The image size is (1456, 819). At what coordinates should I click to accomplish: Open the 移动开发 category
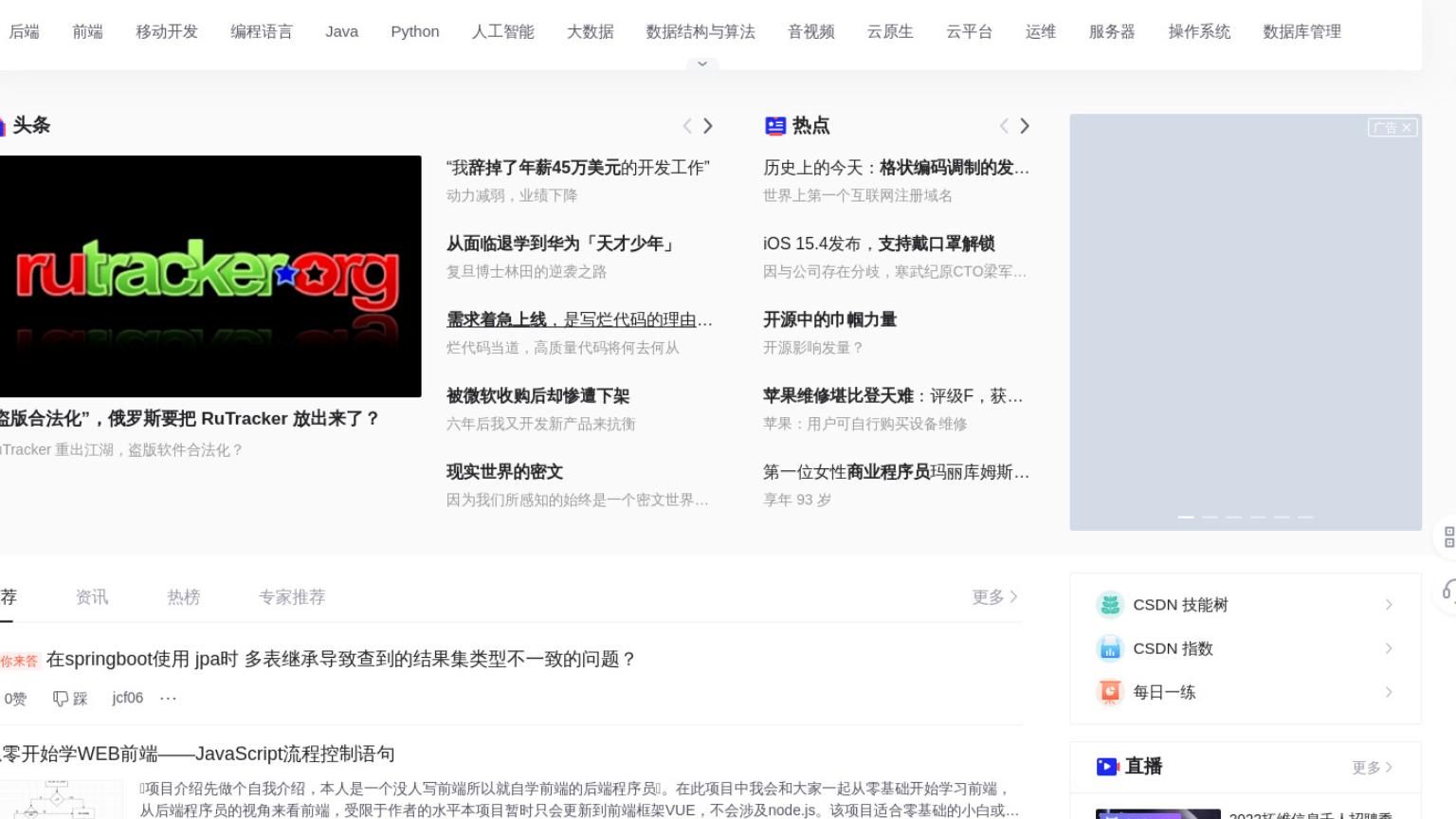(167, 31)
